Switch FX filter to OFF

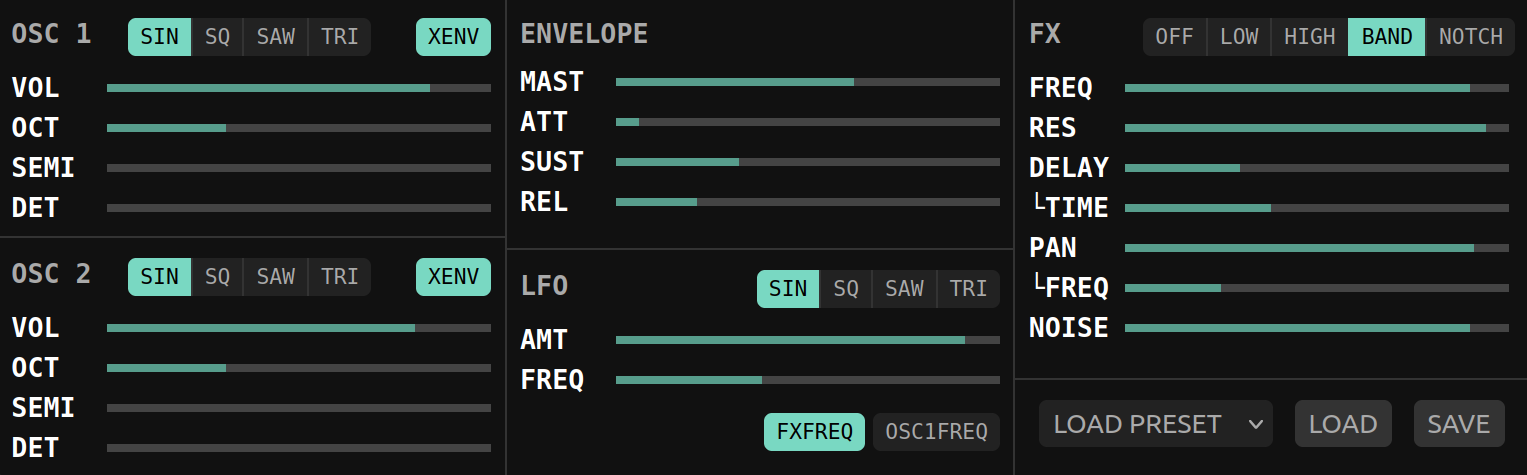(x=1174, y=37)
